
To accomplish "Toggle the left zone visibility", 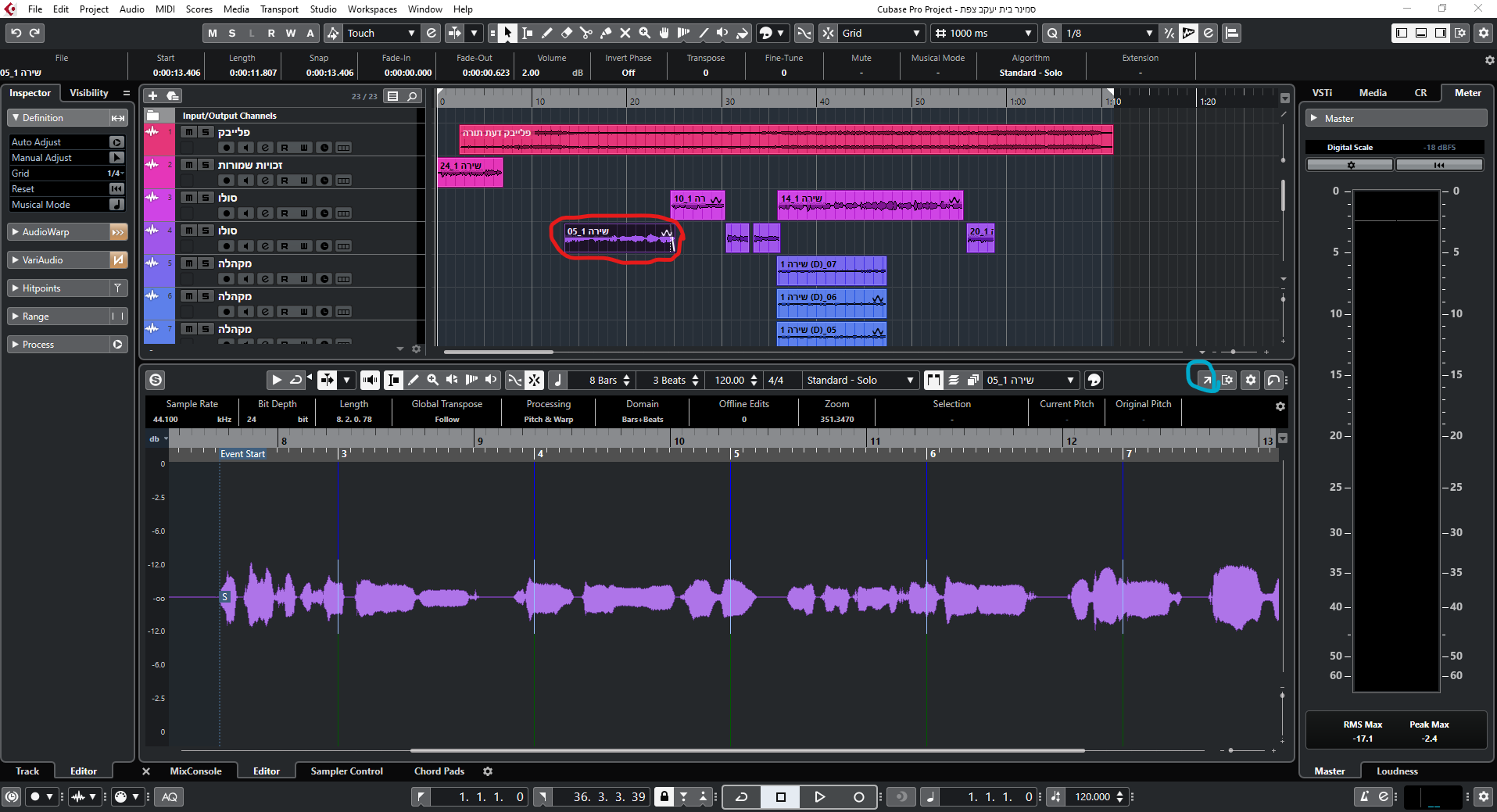I will pyautogui.click(x=1402, y=33).
